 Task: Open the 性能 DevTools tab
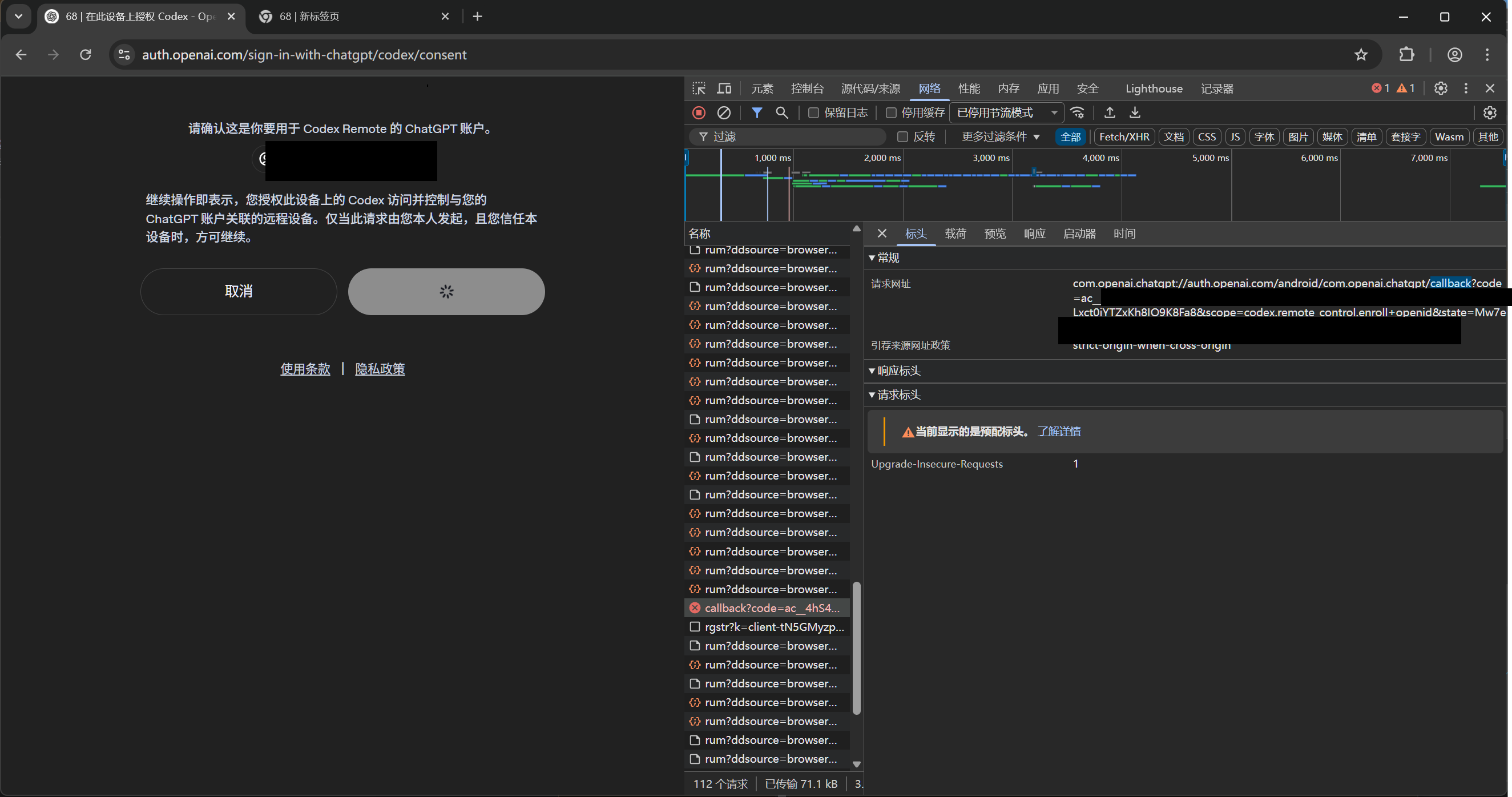[969, 88]
